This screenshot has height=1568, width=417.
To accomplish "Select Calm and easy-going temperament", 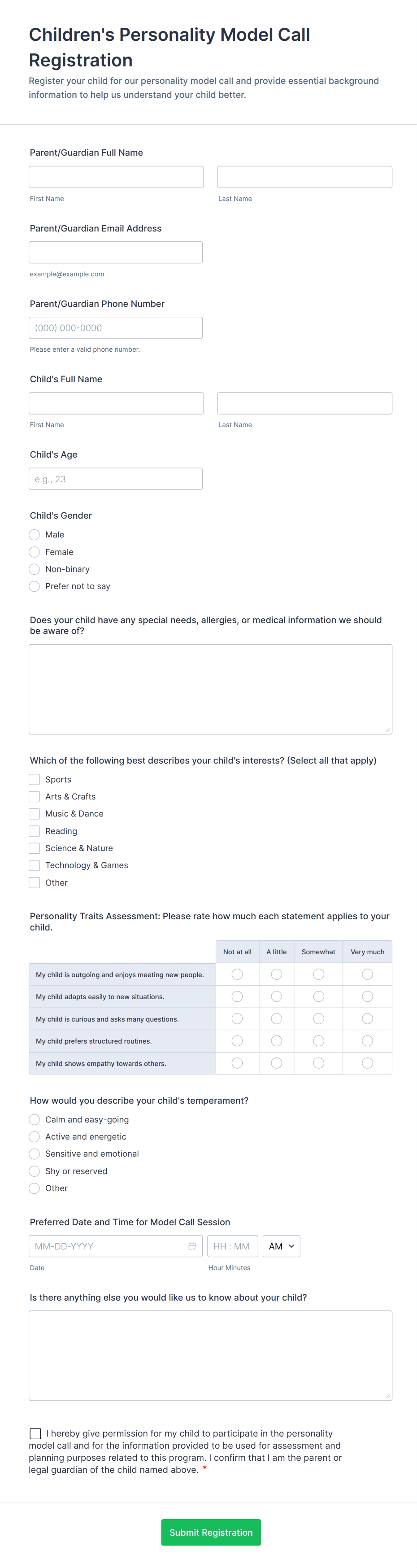I will [34, 1119].
